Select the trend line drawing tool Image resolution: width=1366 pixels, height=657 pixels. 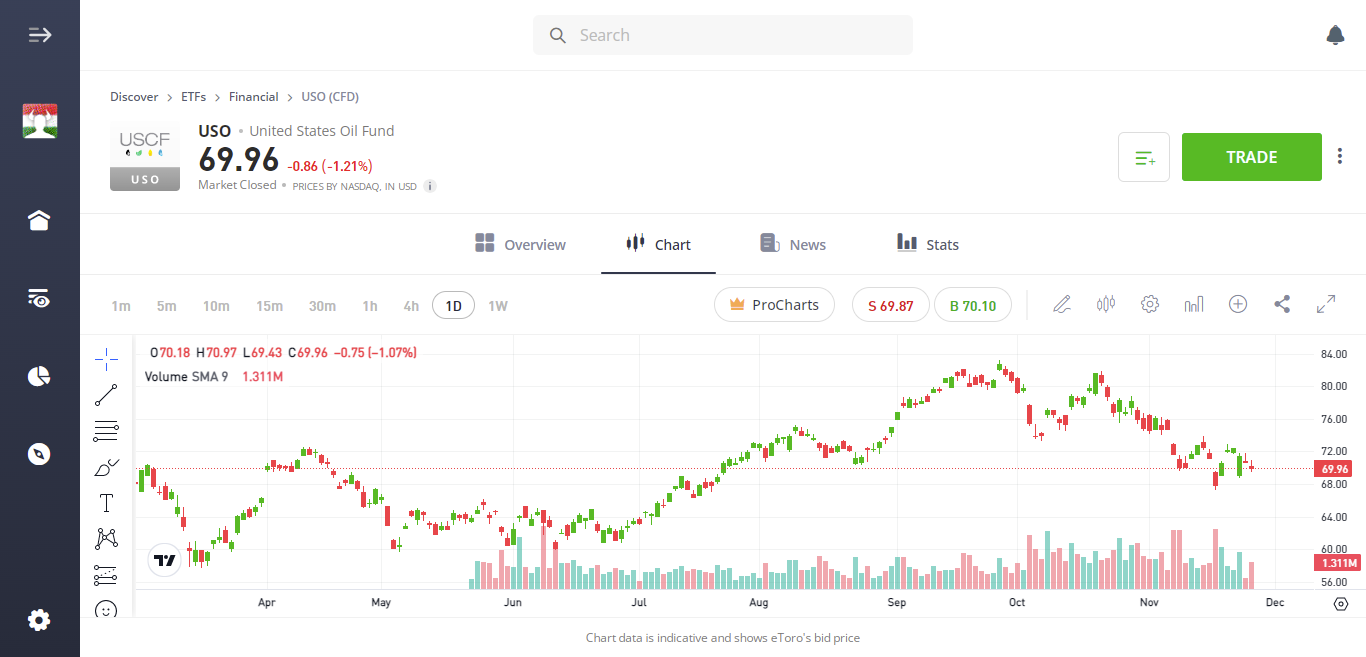[106, 394]
